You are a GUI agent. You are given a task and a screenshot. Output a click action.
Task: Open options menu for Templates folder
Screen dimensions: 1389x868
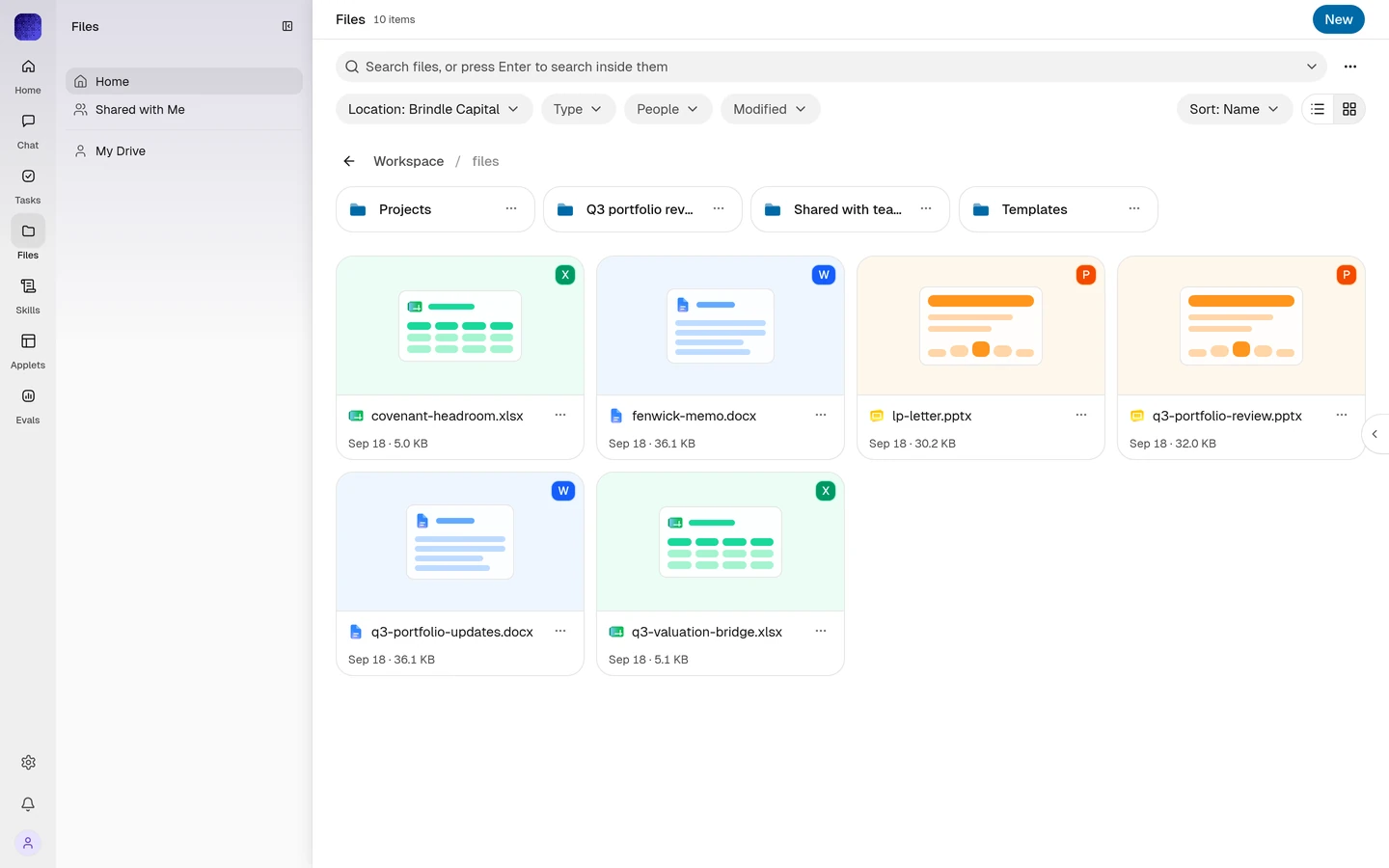1134,209
